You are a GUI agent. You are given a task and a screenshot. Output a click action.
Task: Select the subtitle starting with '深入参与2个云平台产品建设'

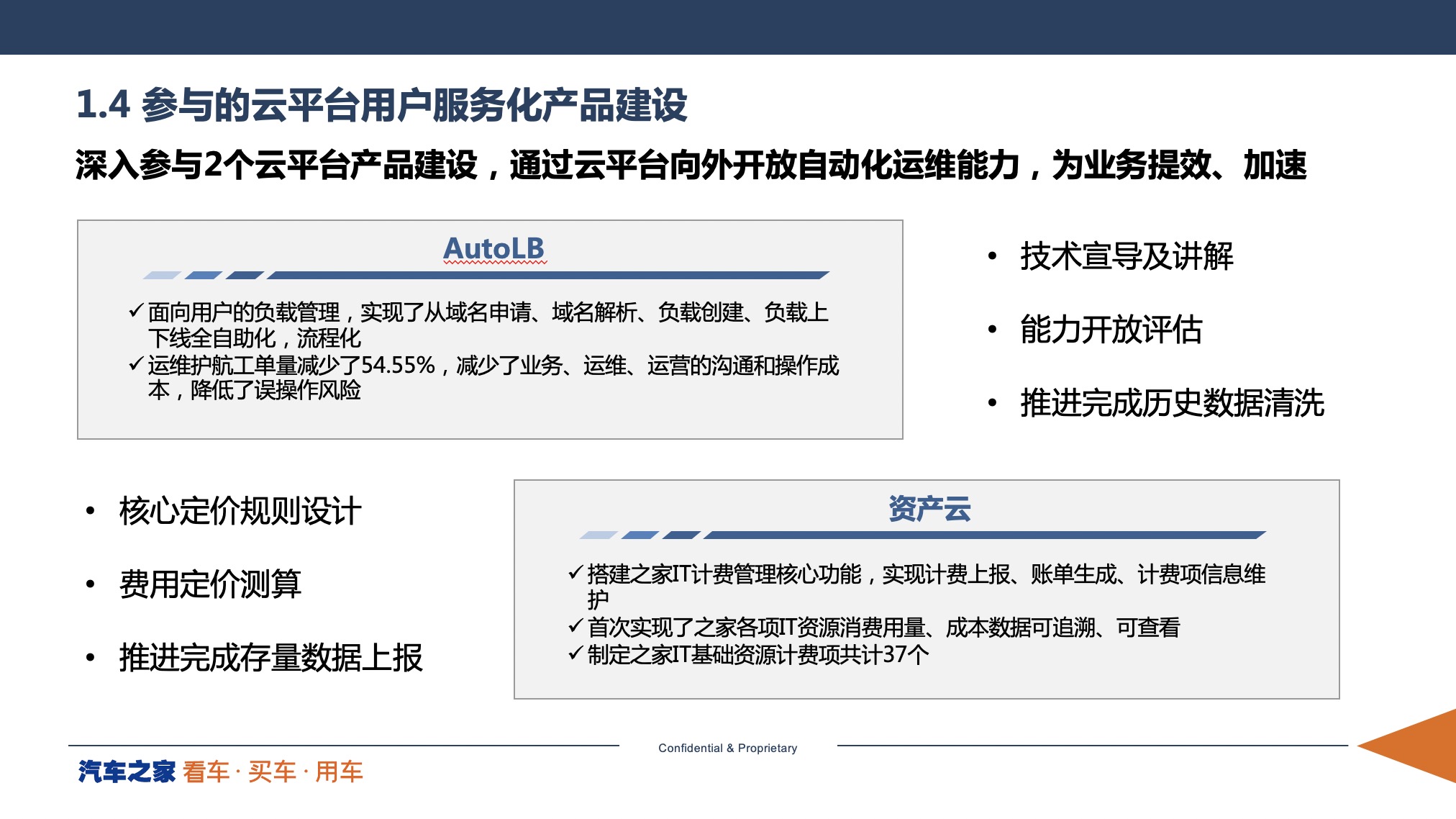pyautogui.click(x=691, y=165)
